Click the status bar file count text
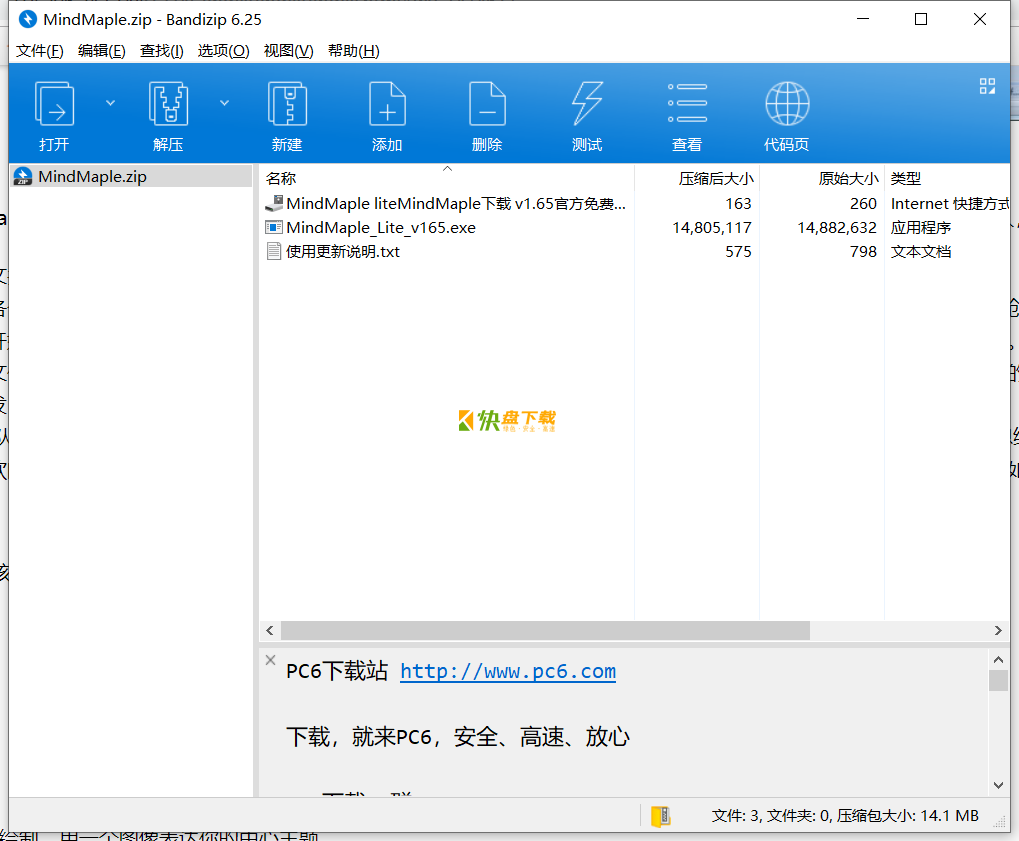Image resolution: width=1019 pixels, height=841 pixels. [x=845, y=816]
